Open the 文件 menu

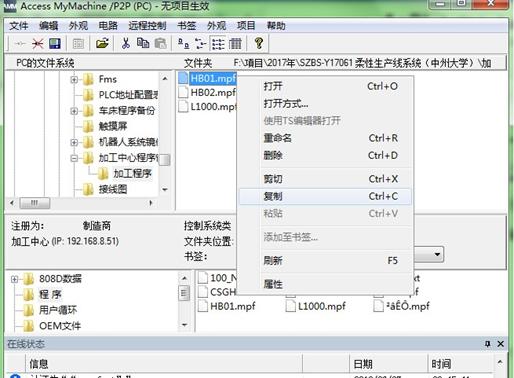tap(19, 26)
